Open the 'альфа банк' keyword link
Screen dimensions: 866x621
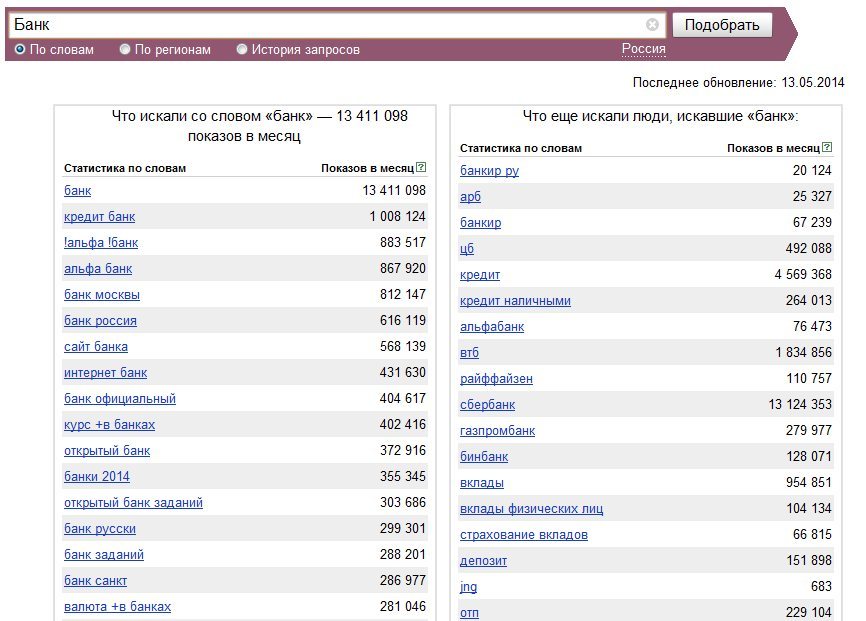98,269
